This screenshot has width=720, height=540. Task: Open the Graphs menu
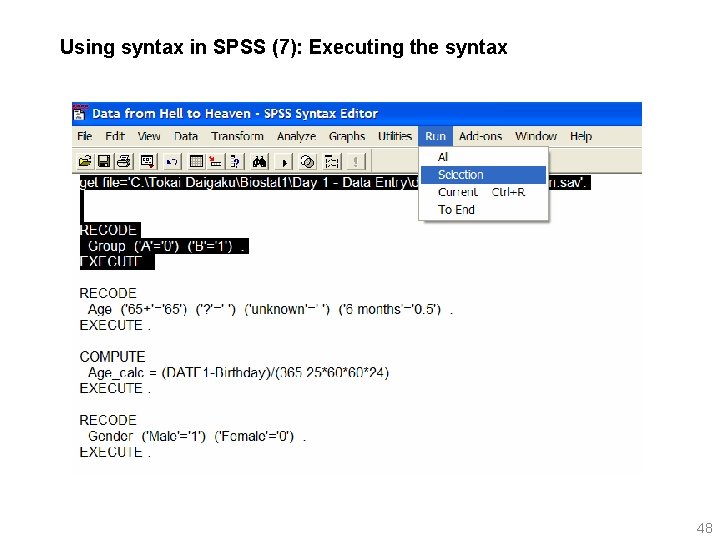(x=347, y=136)
